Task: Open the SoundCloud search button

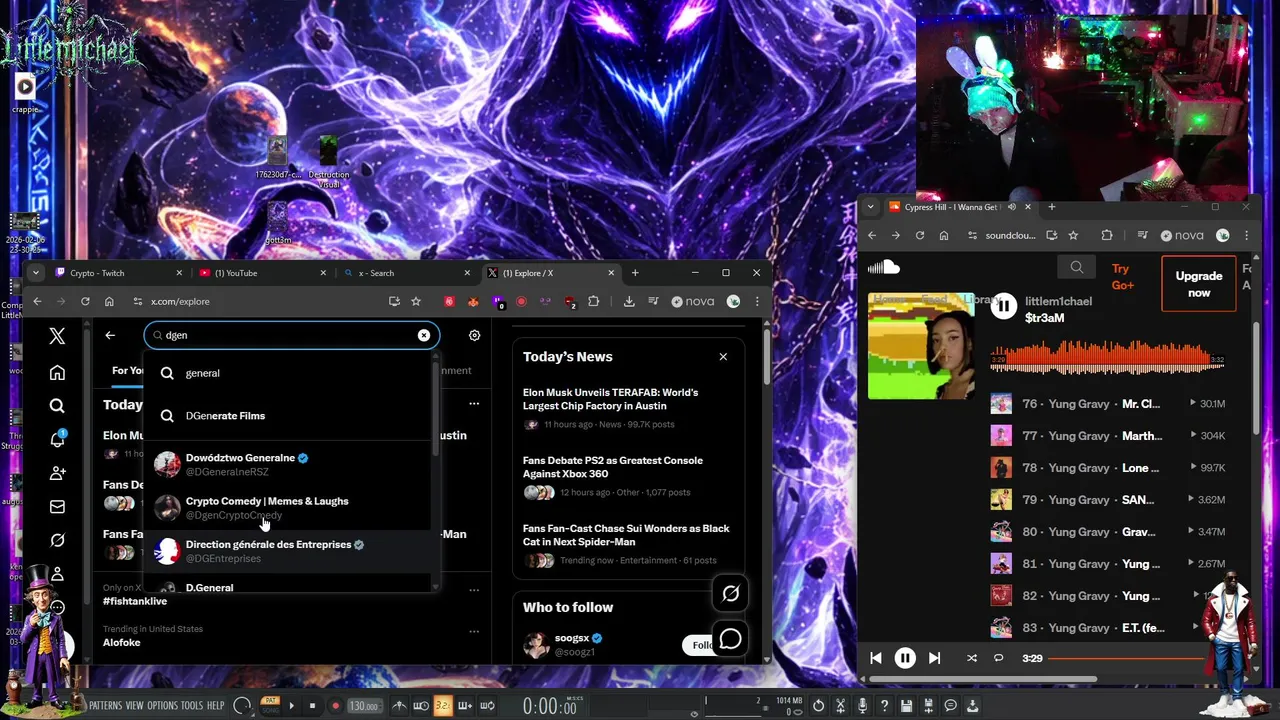Action: coord(1077,267)
